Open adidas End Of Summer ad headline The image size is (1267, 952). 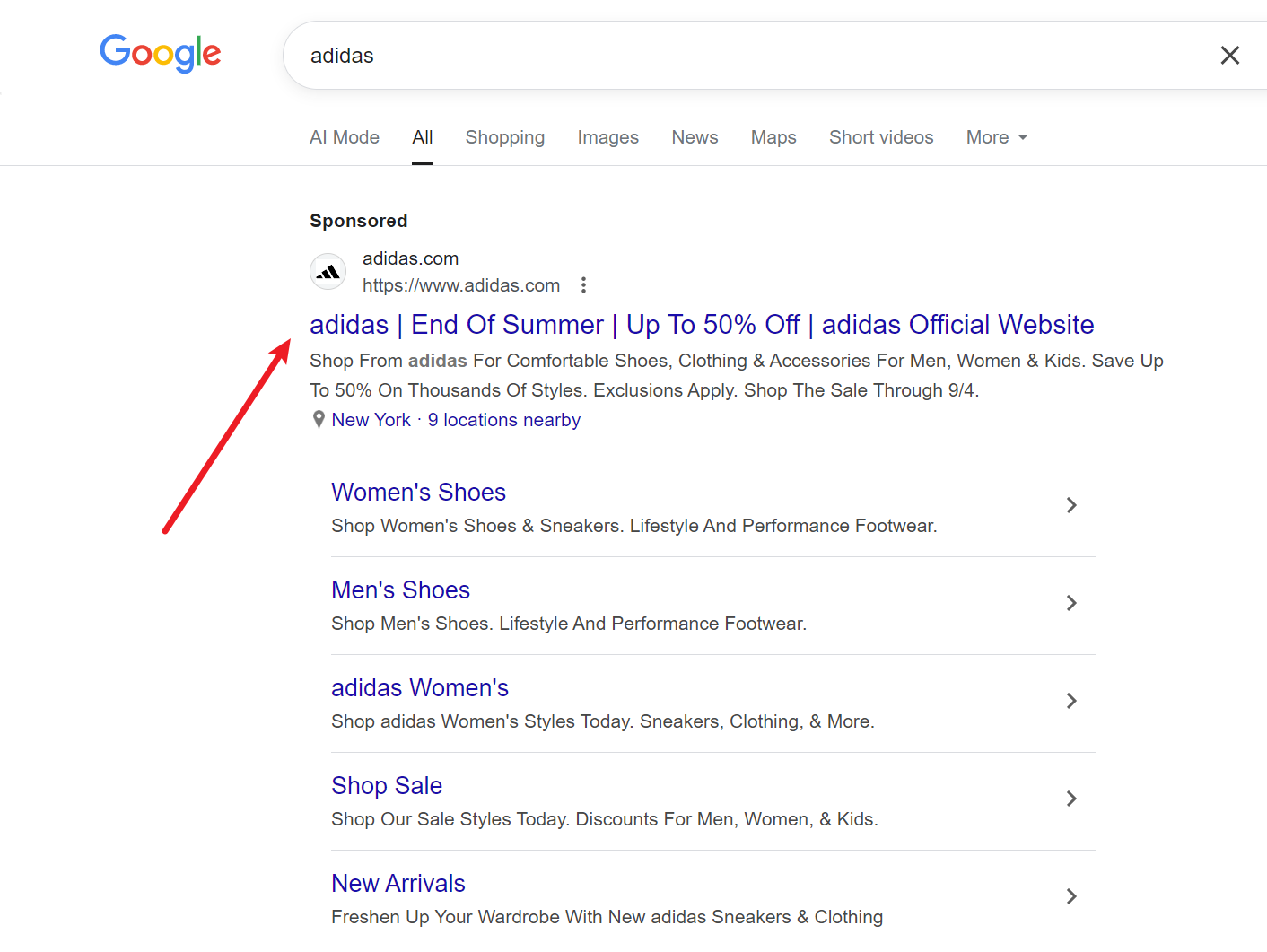click(701, 325)
